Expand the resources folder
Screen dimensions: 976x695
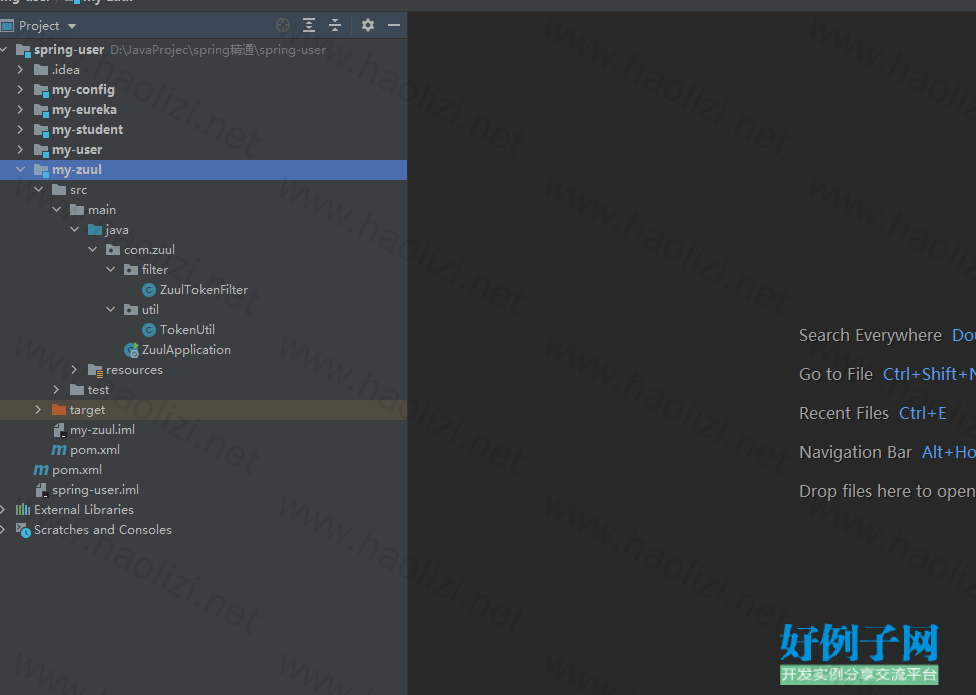74,370
